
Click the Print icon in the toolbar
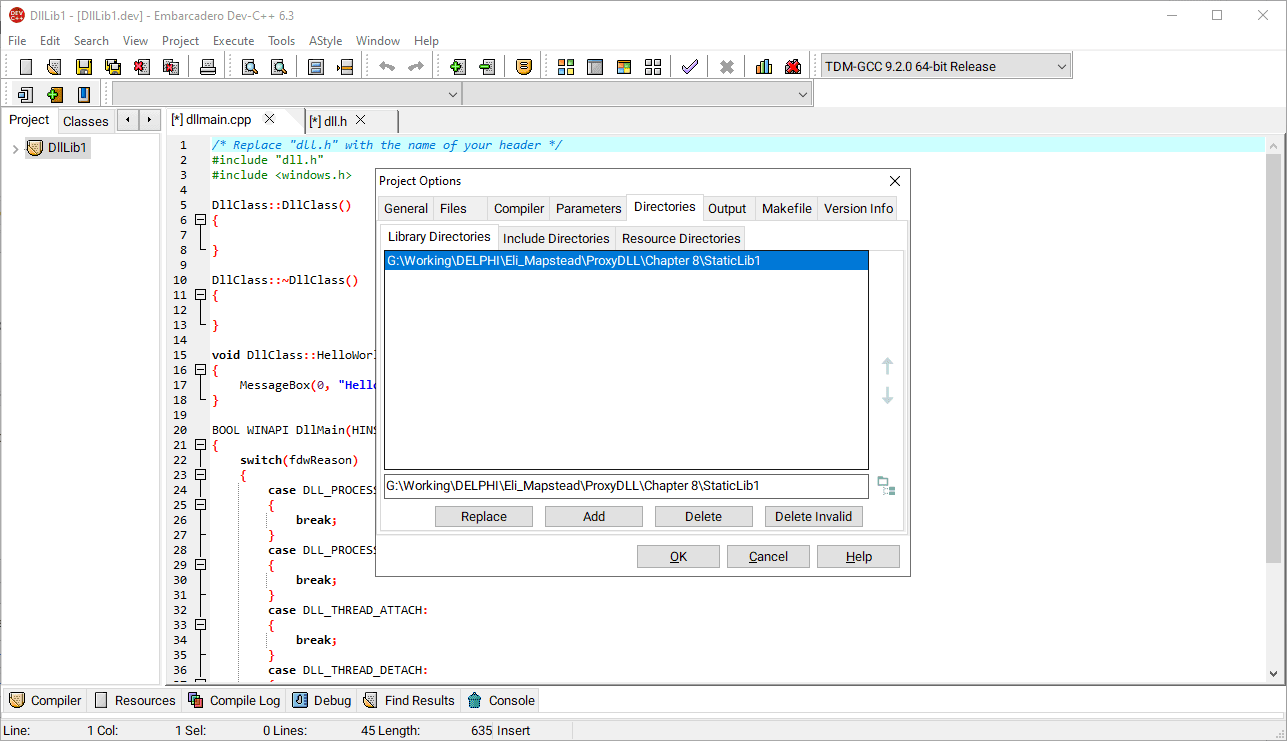tap(208, 66)
